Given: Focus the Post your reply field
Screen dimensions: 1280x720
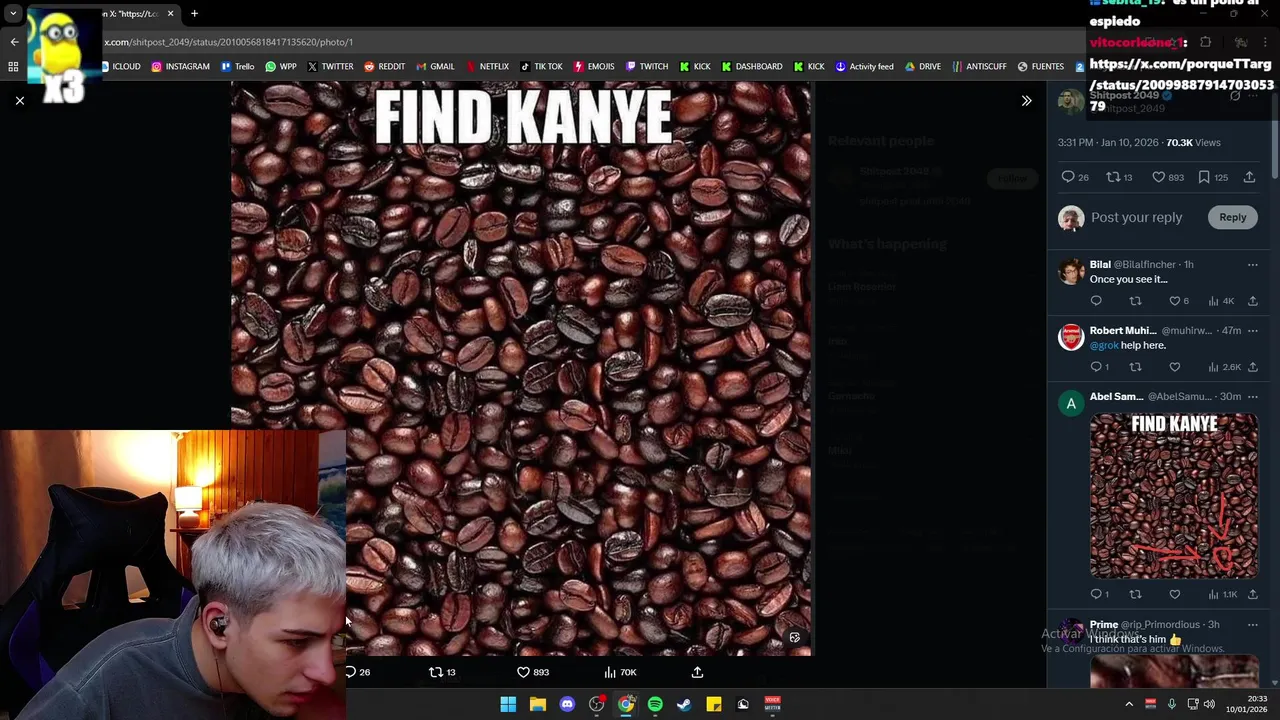Looking at the screenshot, I should [1136, 217].
